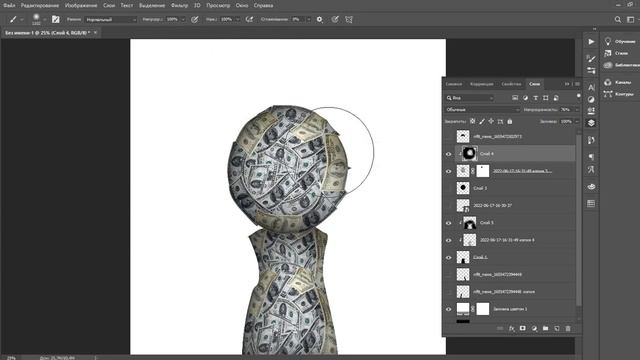Delete layer with trash icon

[568, 328]
